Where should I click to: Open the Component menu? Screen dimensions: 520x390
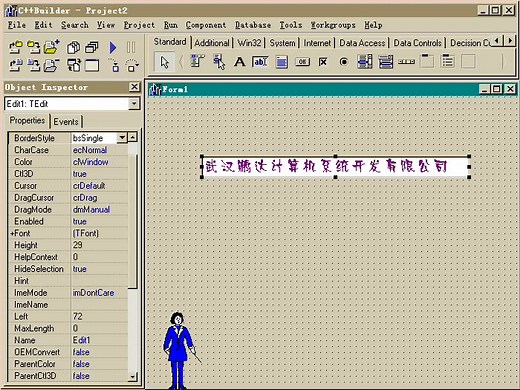[206, 25]
